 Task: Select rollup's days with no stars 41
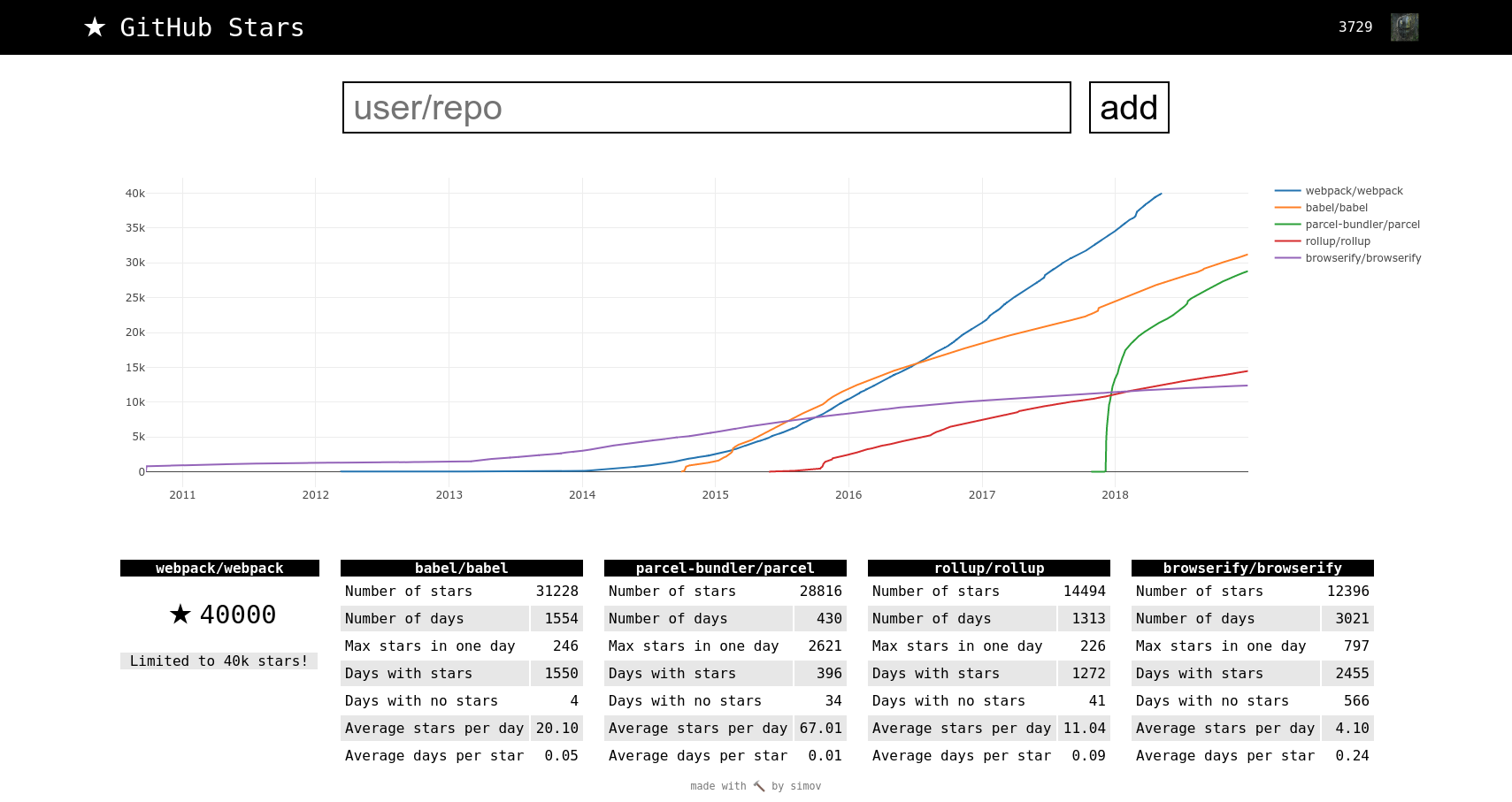point(1098,701)
